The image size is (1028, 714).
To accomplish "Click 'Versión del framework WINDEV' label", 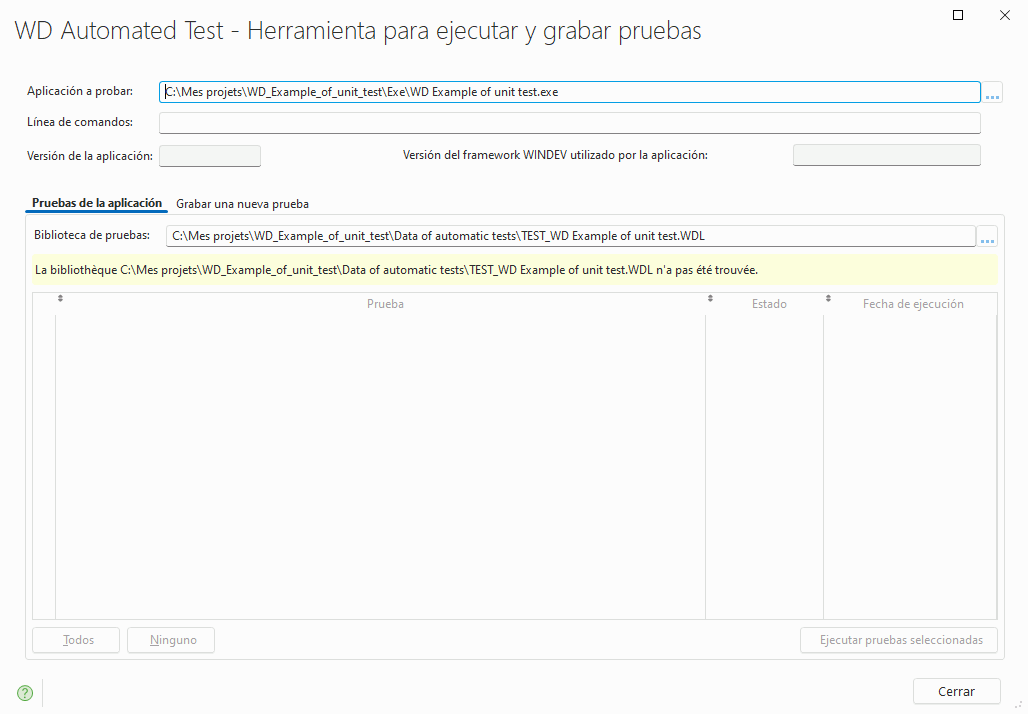I will [x=555, y=155].
